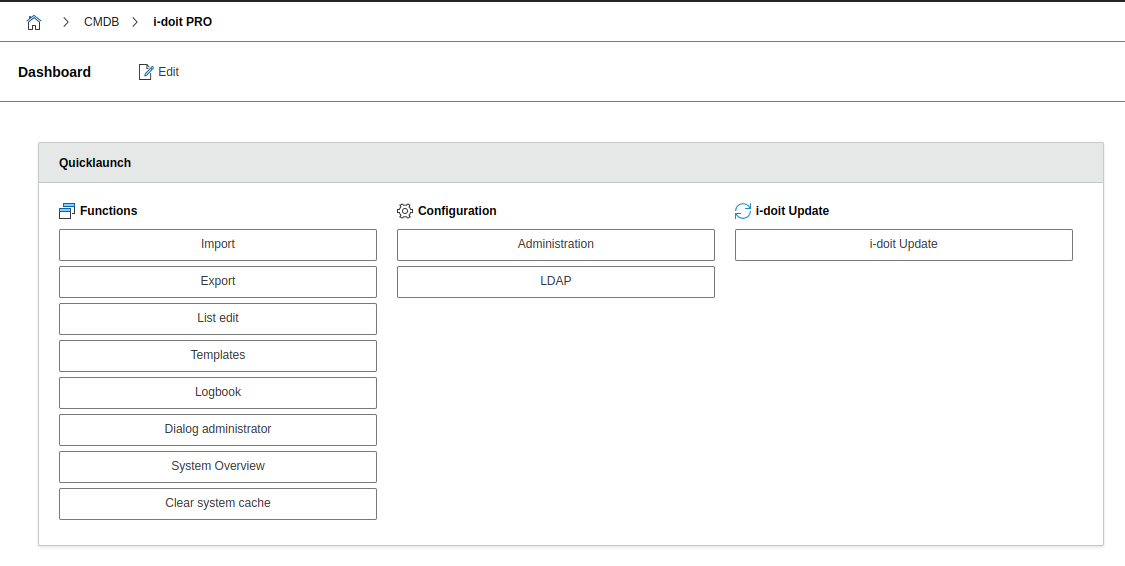Image resolution: width=1125 pixels, height=566 pixels.
Task: Open Administration settings
Action: point(556,245)
